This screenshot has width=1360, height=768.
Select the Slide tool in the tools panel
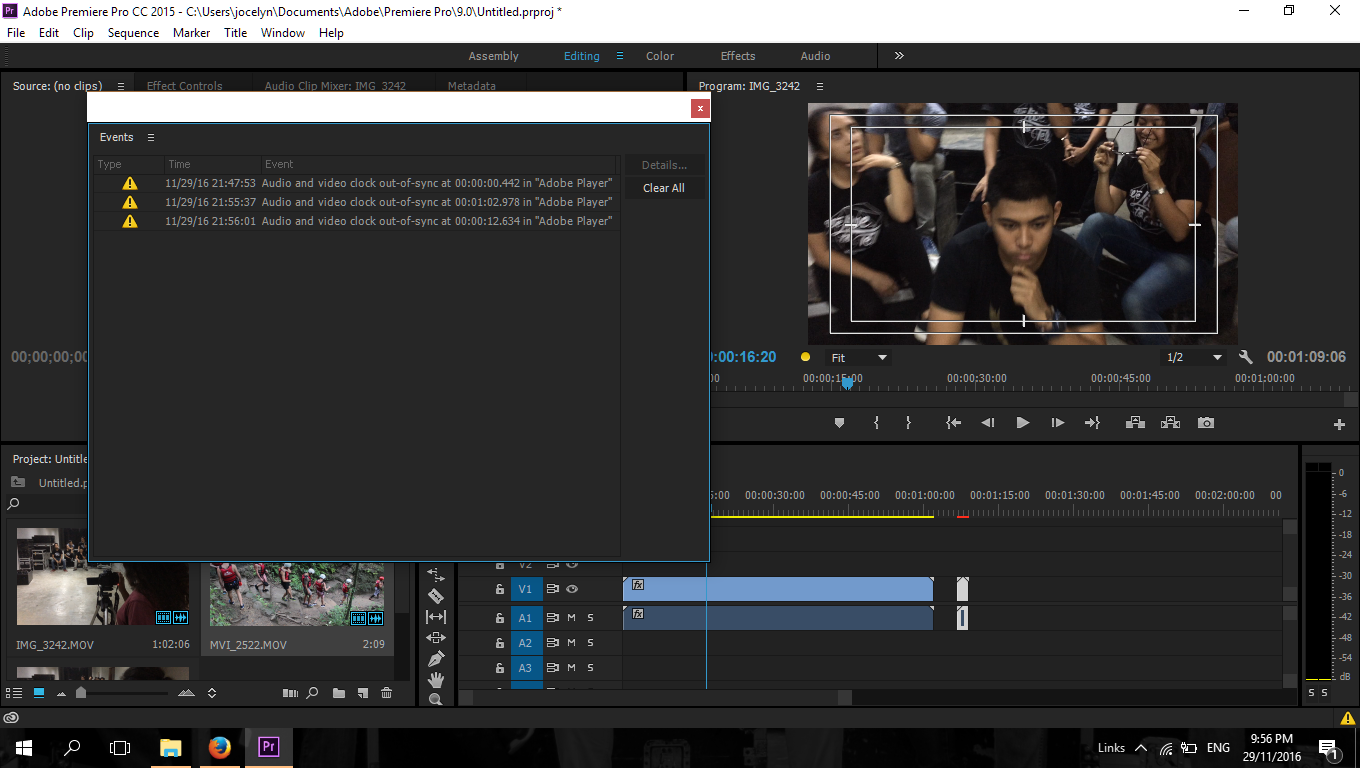436,638
